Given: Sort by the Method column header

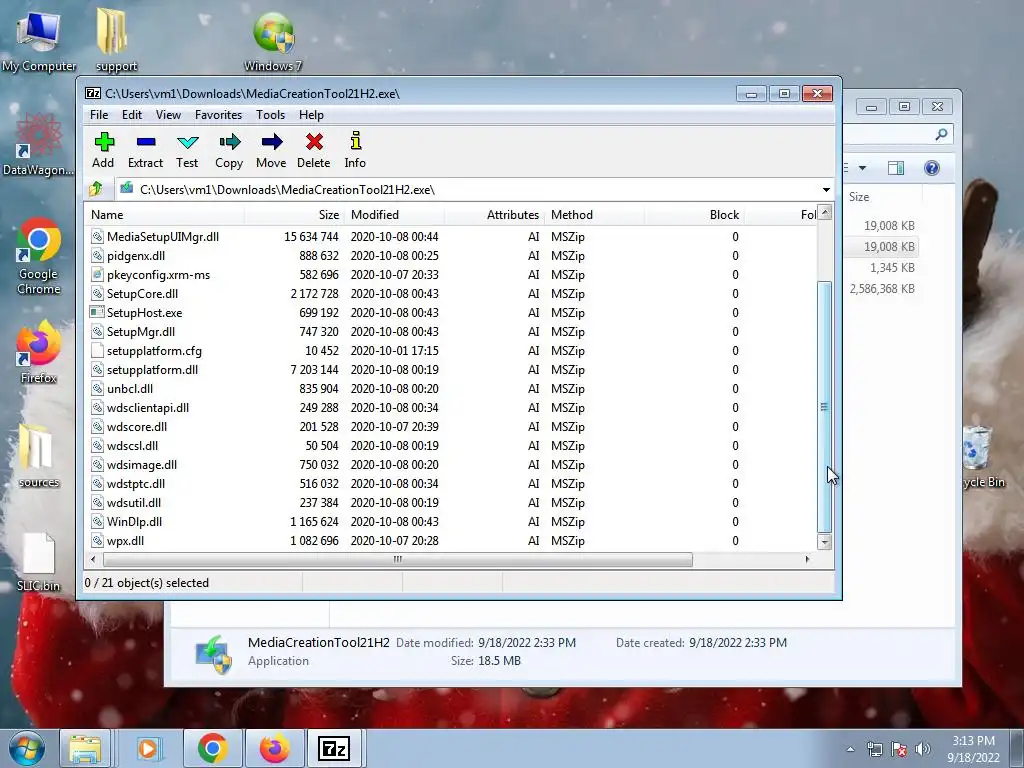Looking at the screenshot, I should tap(594, 215).
